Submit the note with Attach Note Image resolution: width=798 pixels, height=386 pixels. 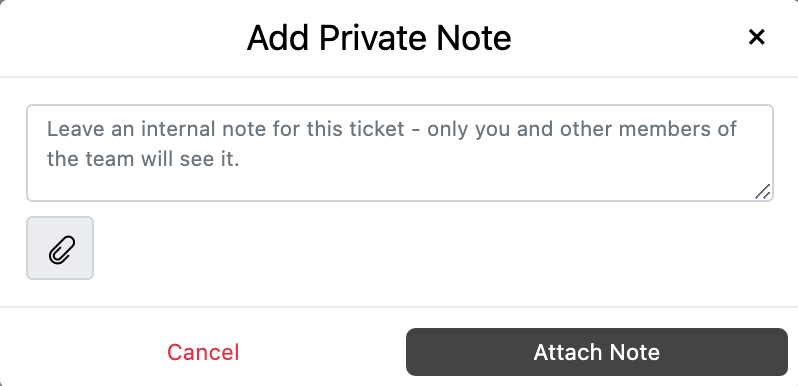pos(596,352)
